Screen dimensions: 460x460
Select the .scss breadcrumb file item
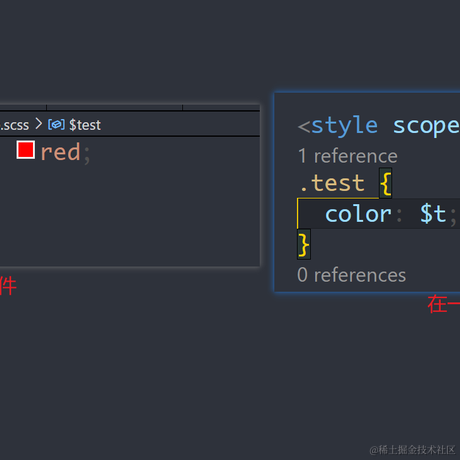pos(15,125)
